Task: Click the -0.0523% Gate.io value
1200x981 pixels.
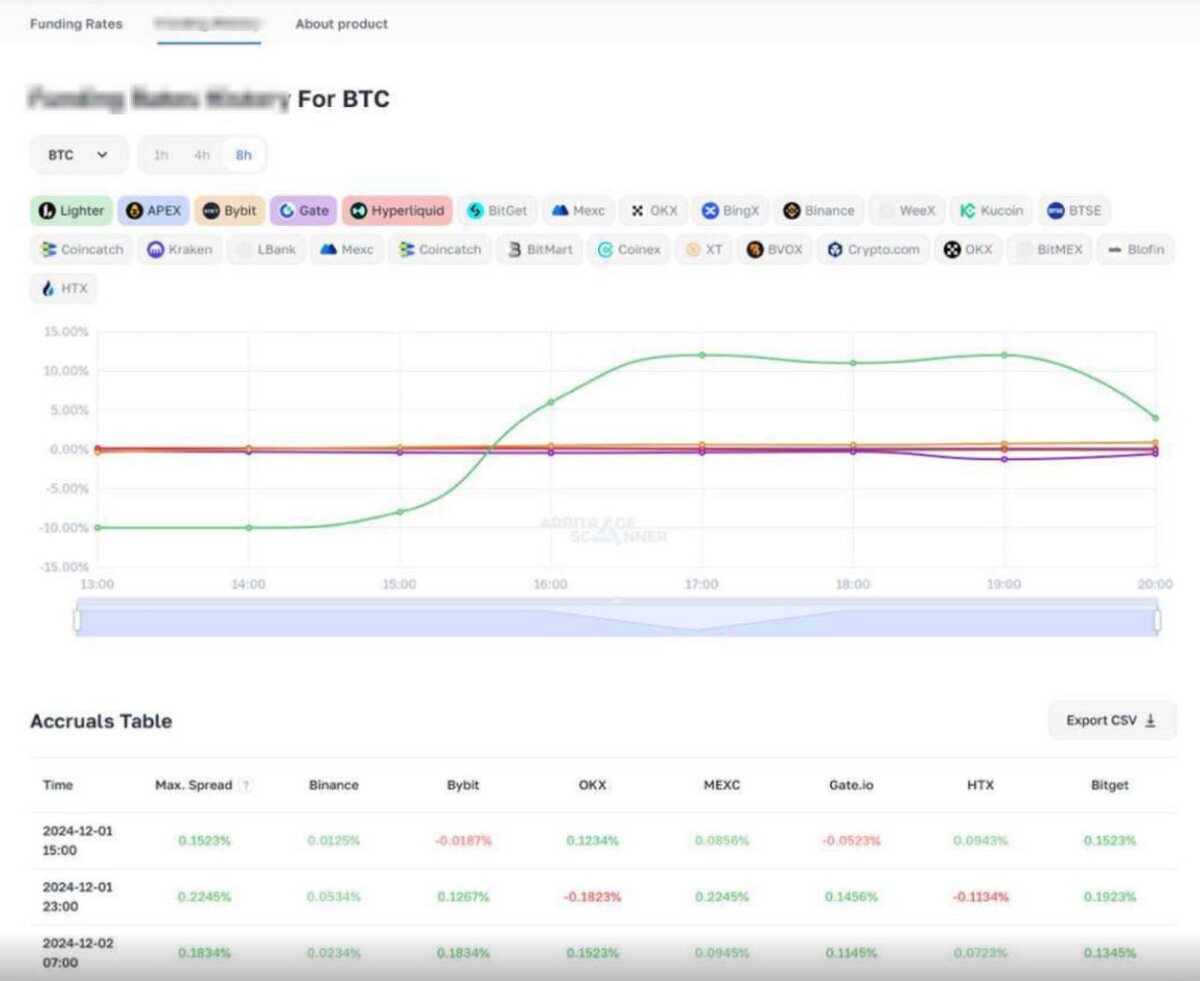Action: [x=851, y=841]
